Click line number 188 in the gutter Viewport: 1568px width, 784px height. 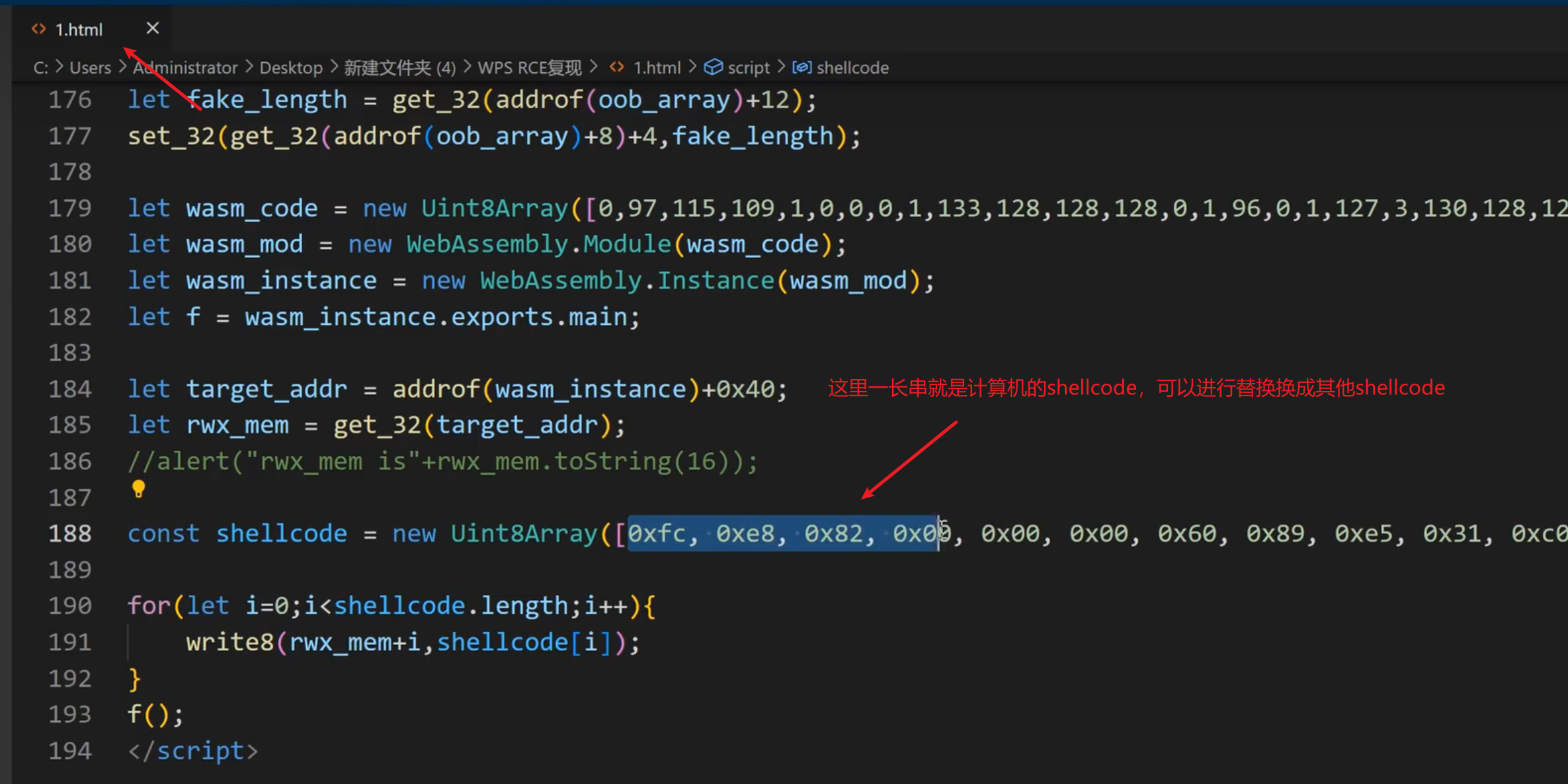pos(70,533)
